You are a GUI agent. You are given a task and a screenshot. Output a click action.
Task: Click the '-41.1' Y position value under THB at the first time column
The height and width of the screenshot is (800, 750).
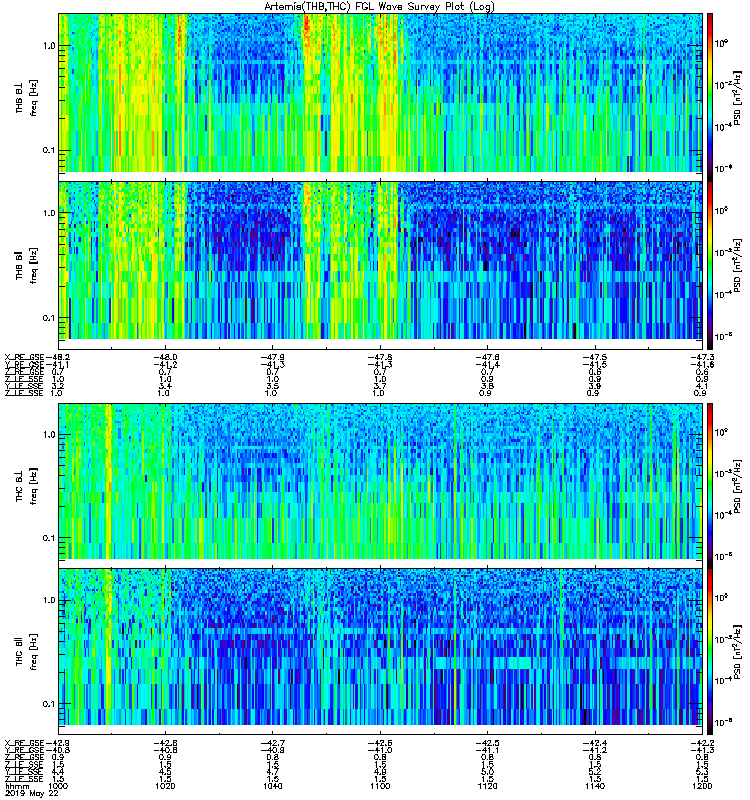point(58,365)
